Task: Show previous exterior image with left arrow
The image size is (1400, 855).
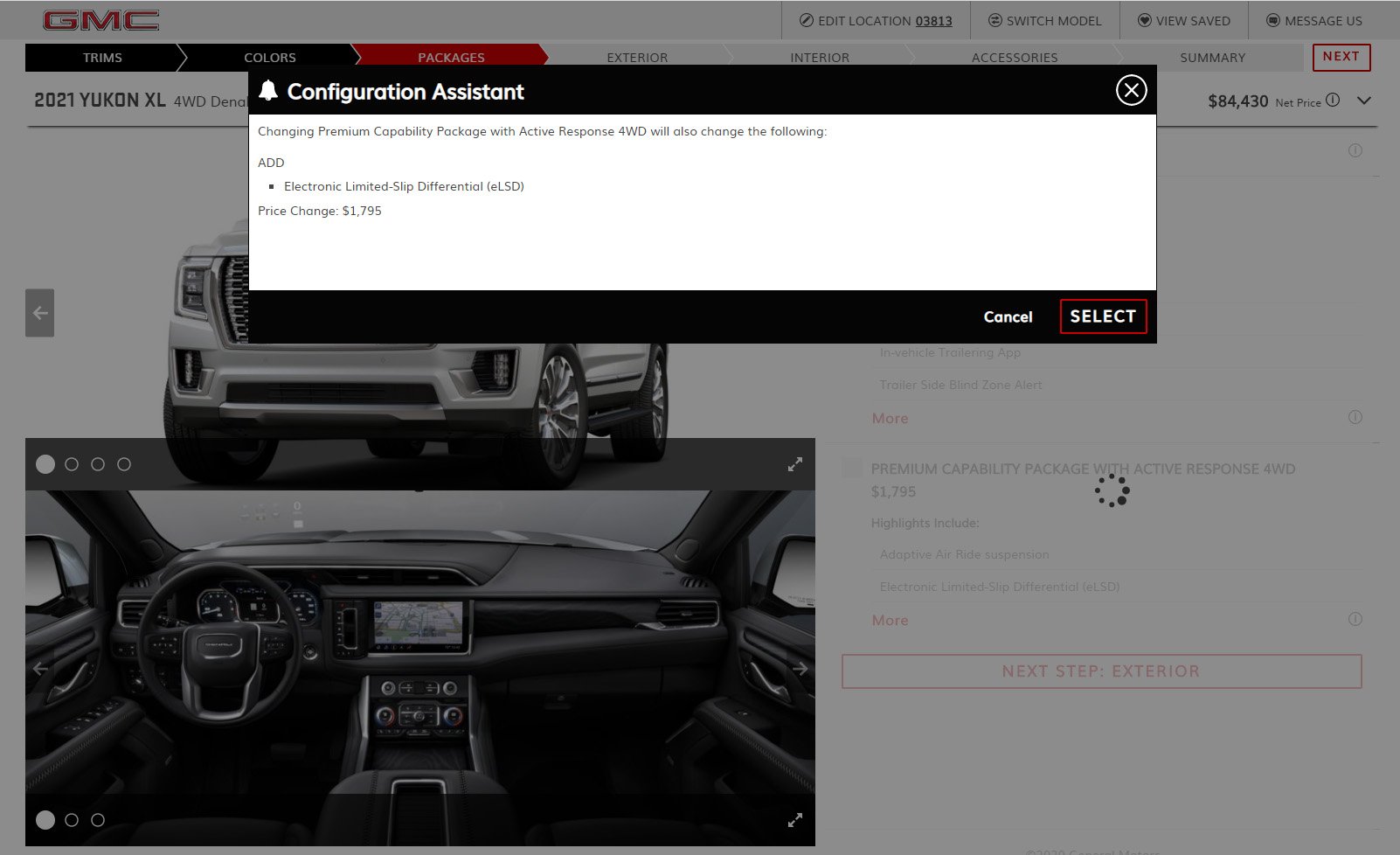Action: coord(39,313)
